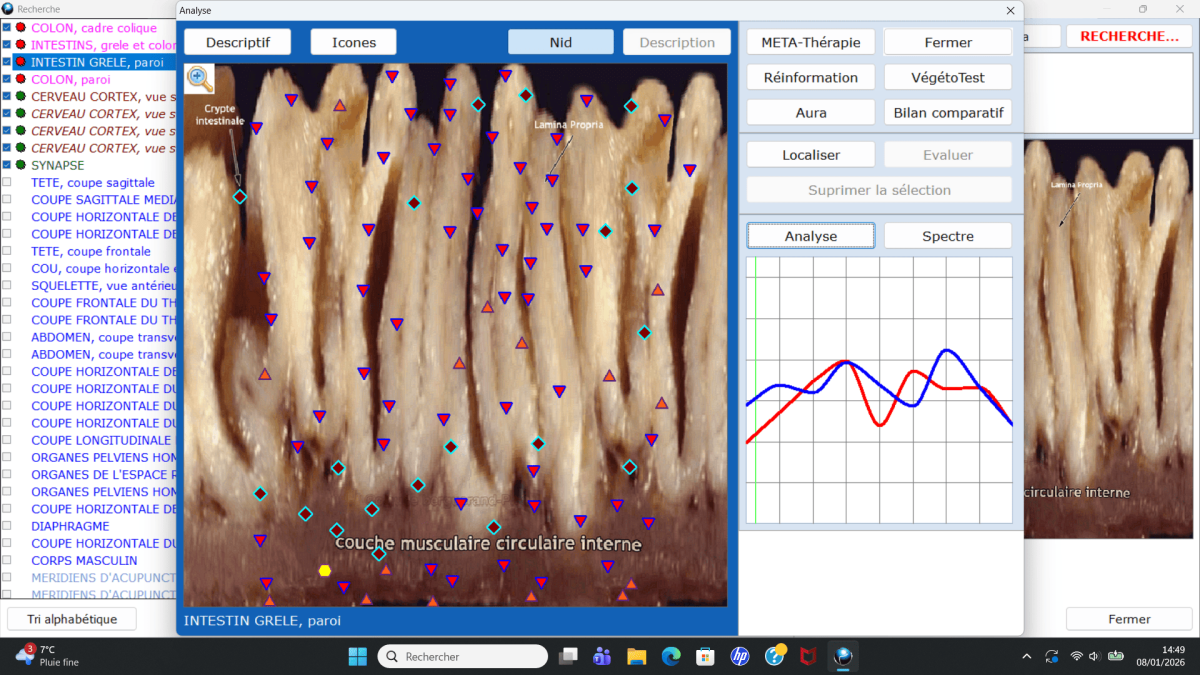
Task: Click the Localiser button
Action: [x=810, y=155]
